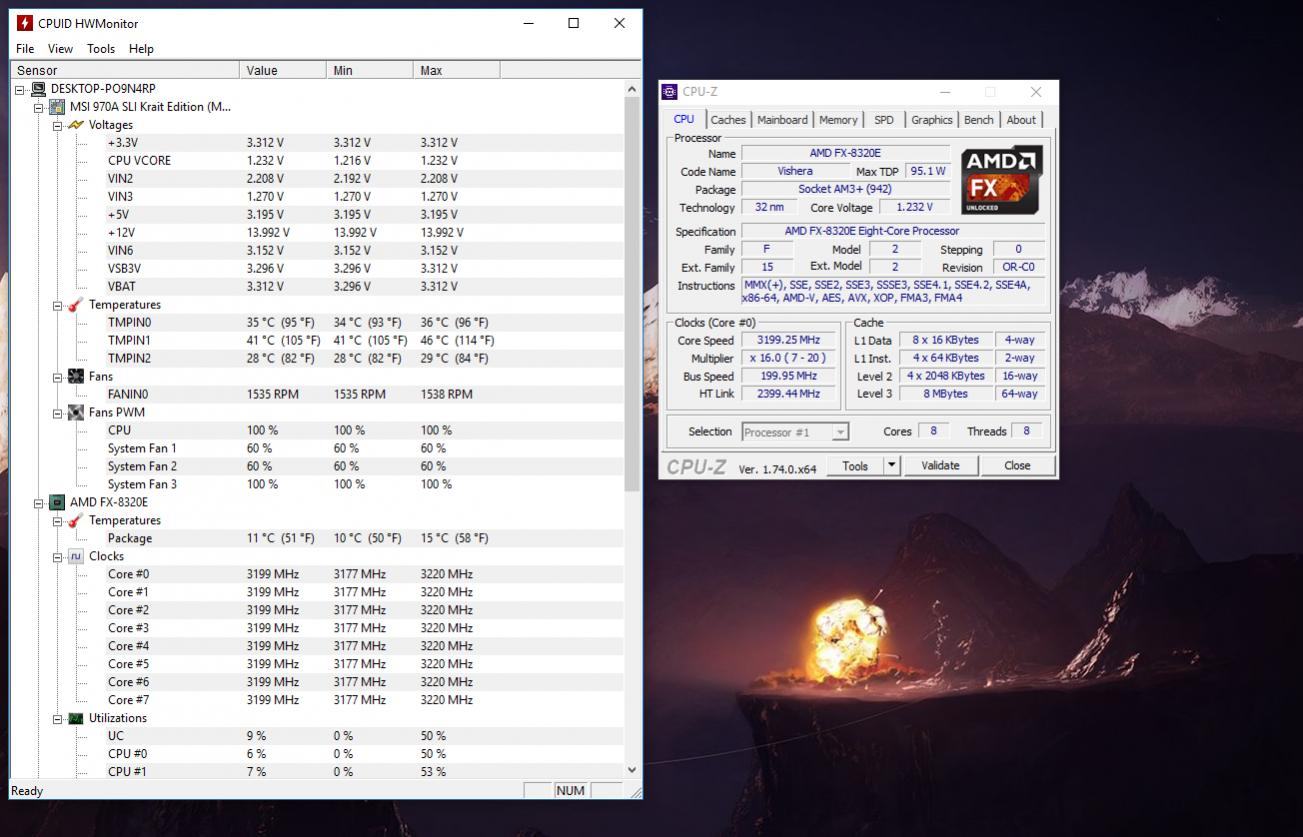Click the Clocks category icon
This screenshot has height=837, width=1303.
click(76, 557)
